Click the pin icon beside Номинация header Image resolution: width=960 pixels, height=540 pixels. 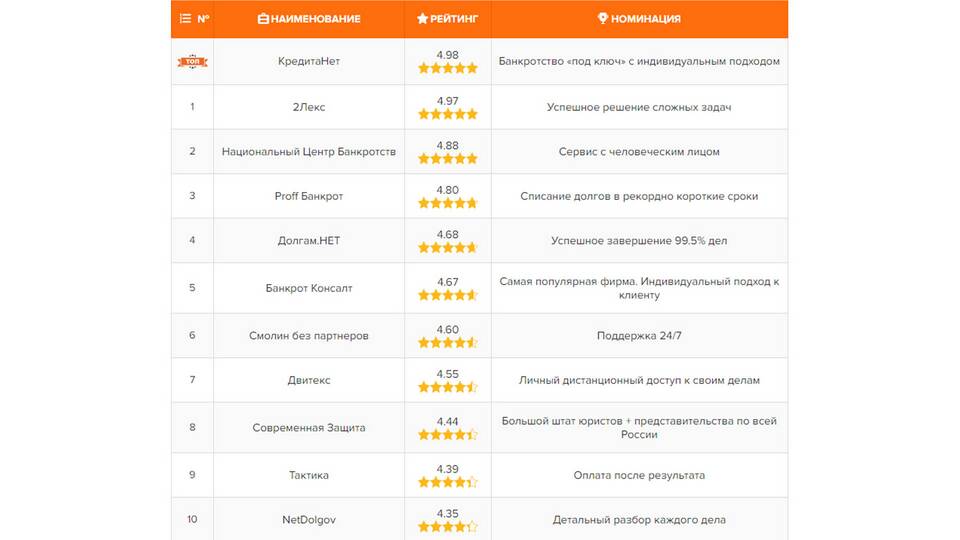[602, 18]
